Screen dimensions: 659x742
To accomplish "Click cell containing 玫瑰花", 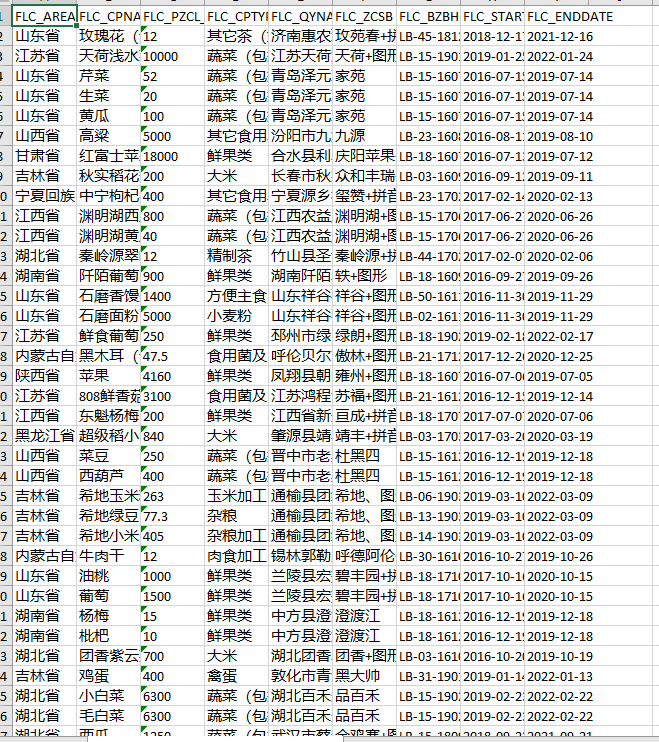I will (x=109, y=36).
